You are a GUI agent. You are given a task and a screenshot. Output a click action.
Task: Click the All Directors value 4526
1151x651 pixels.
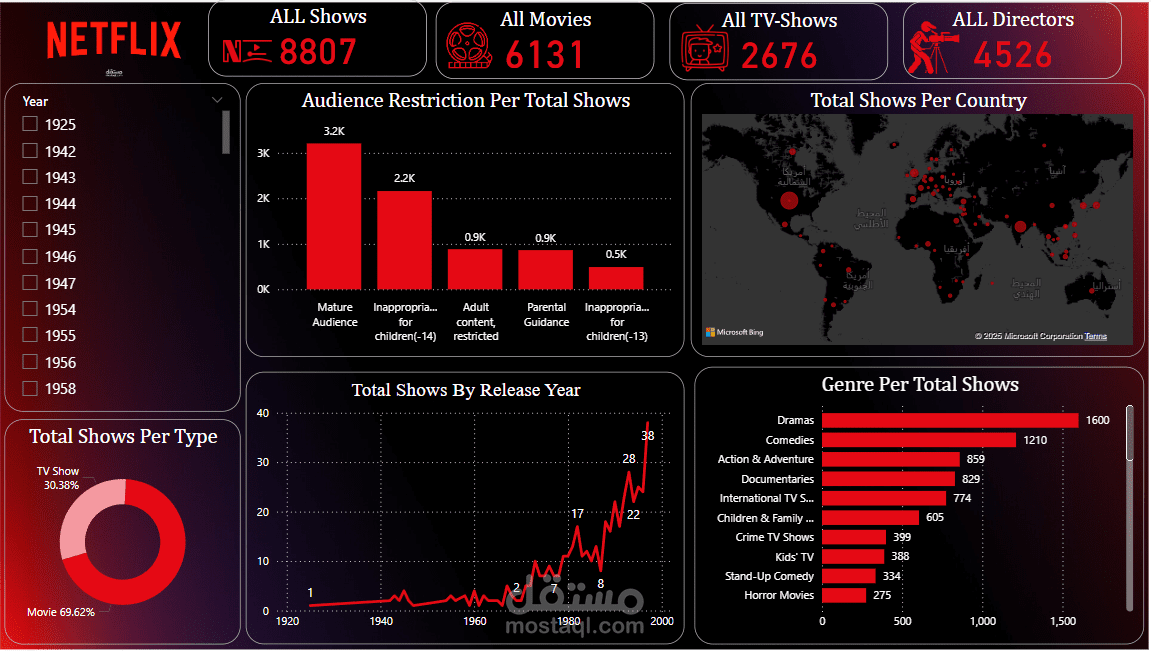(x=1013, y=54)
